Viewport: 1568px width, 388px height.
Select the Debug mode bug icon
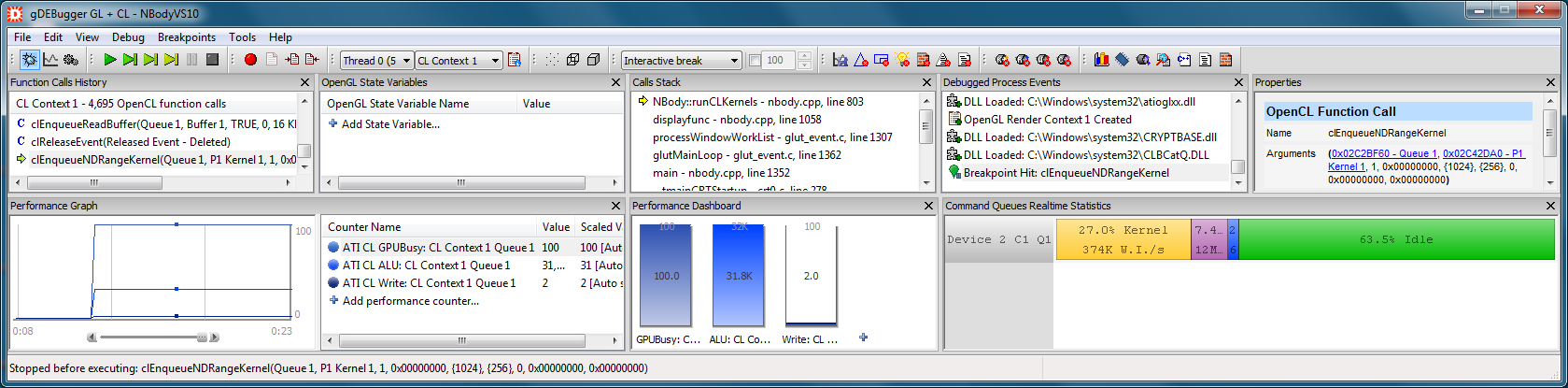[x=30, y=60]
